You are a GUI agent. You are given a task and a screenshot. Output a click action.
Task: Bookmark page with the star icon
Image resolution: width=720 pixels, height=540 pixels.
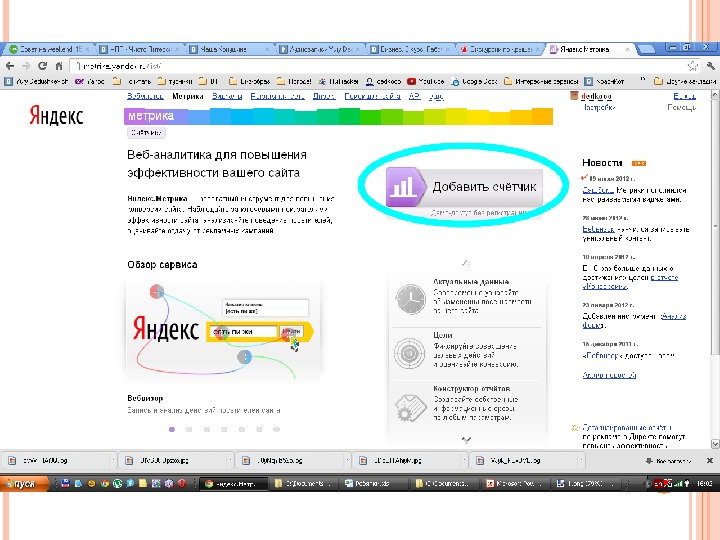[692, 66]
